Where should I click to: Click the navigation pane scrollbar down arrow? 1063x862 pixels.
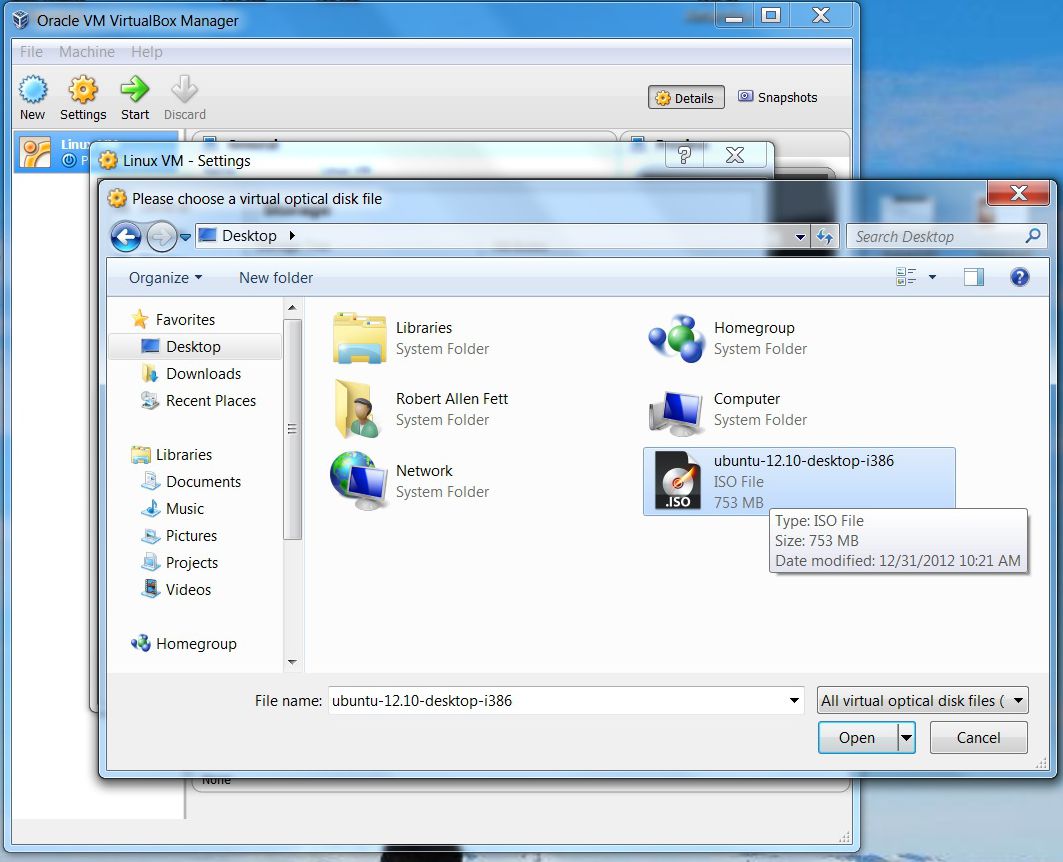[292, 662]
